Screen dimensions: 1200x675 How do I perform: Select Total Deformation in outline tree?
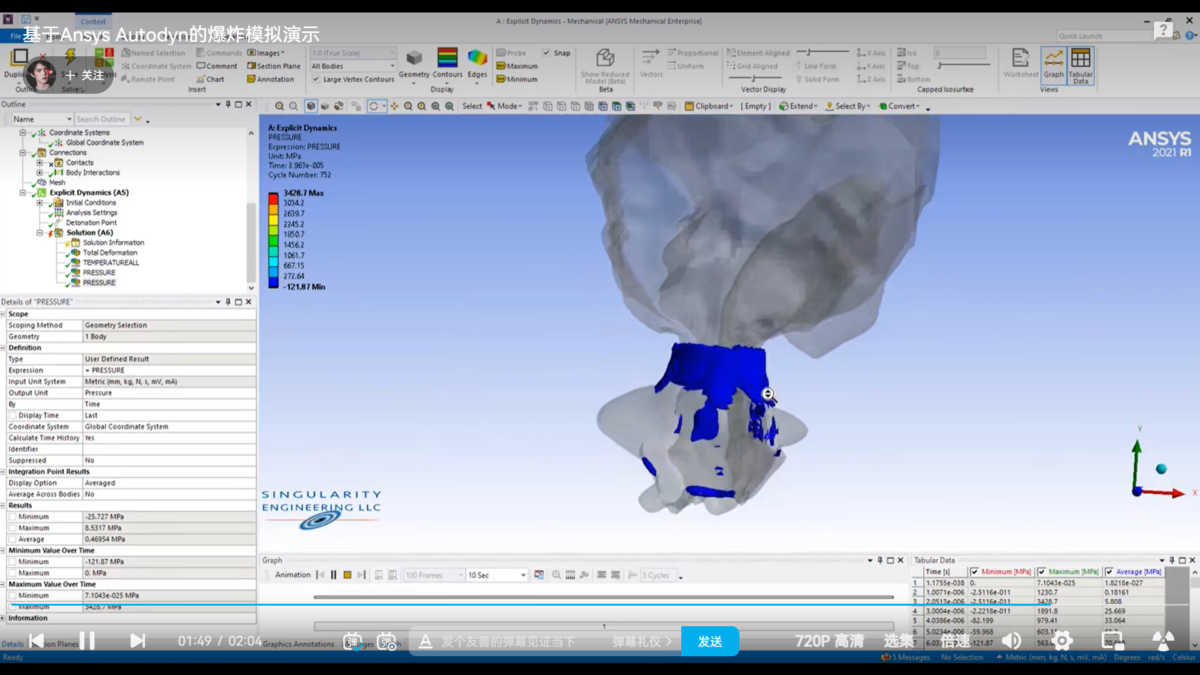[x=110, y=252]
